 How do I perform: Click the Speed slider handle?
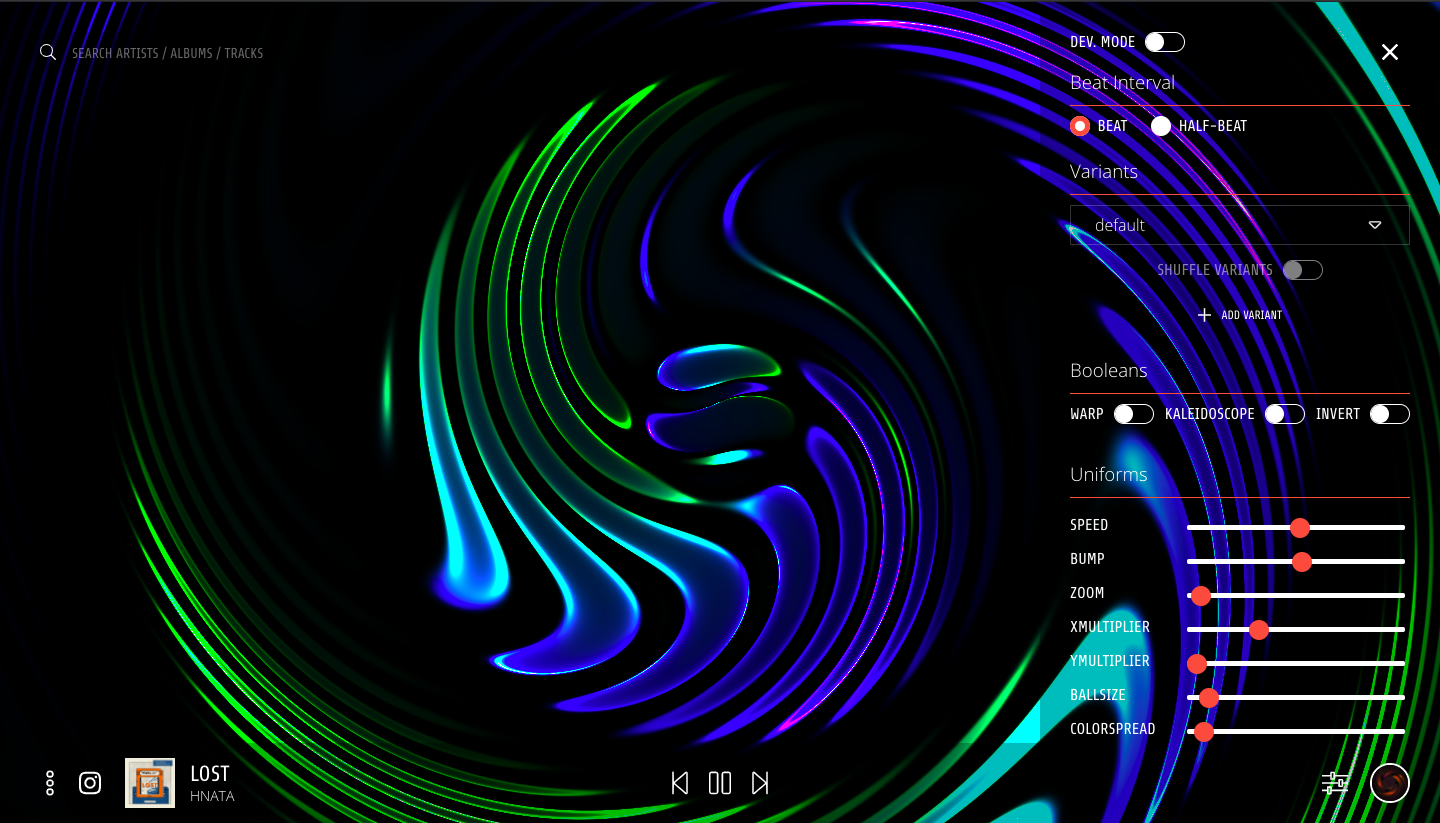click(1300, 527)
